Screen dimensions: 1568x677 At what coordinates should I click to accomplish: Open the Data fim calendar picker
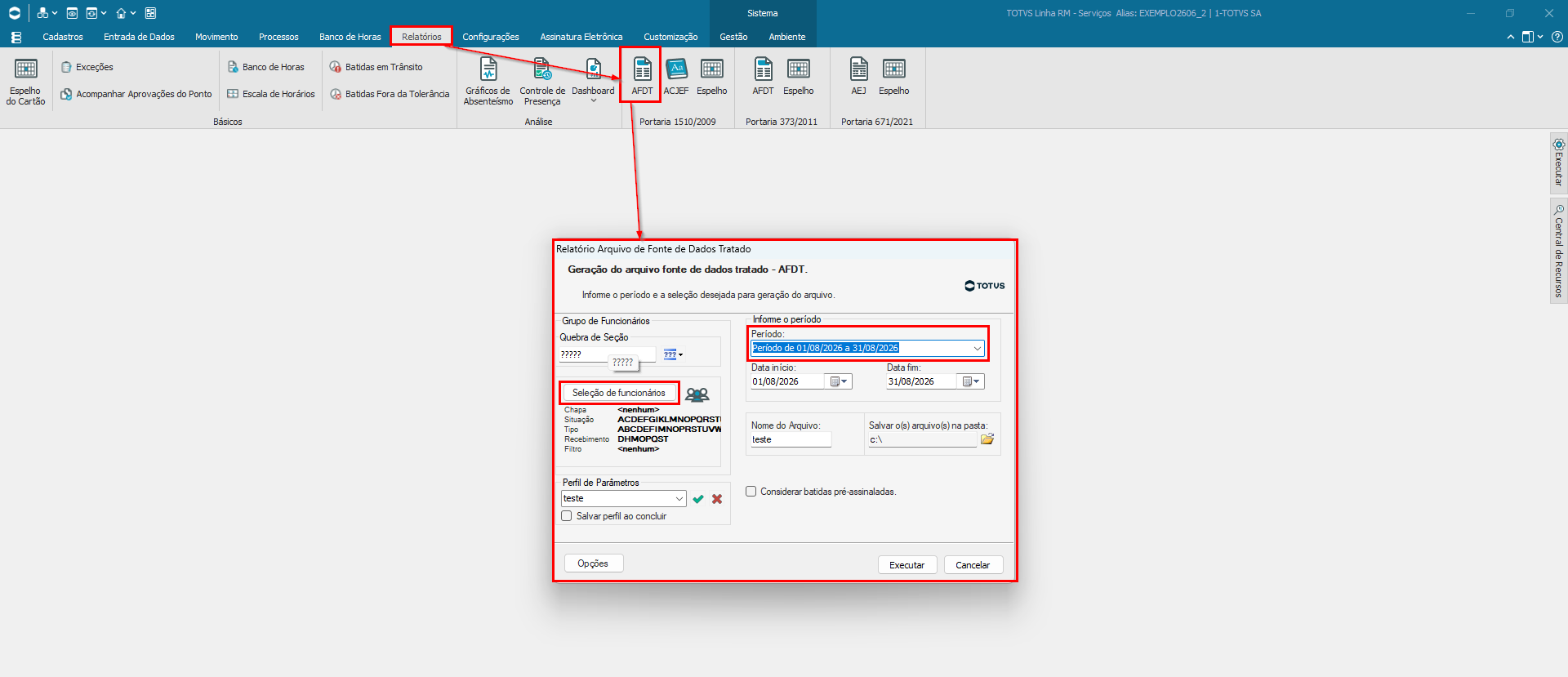(972, 381)
